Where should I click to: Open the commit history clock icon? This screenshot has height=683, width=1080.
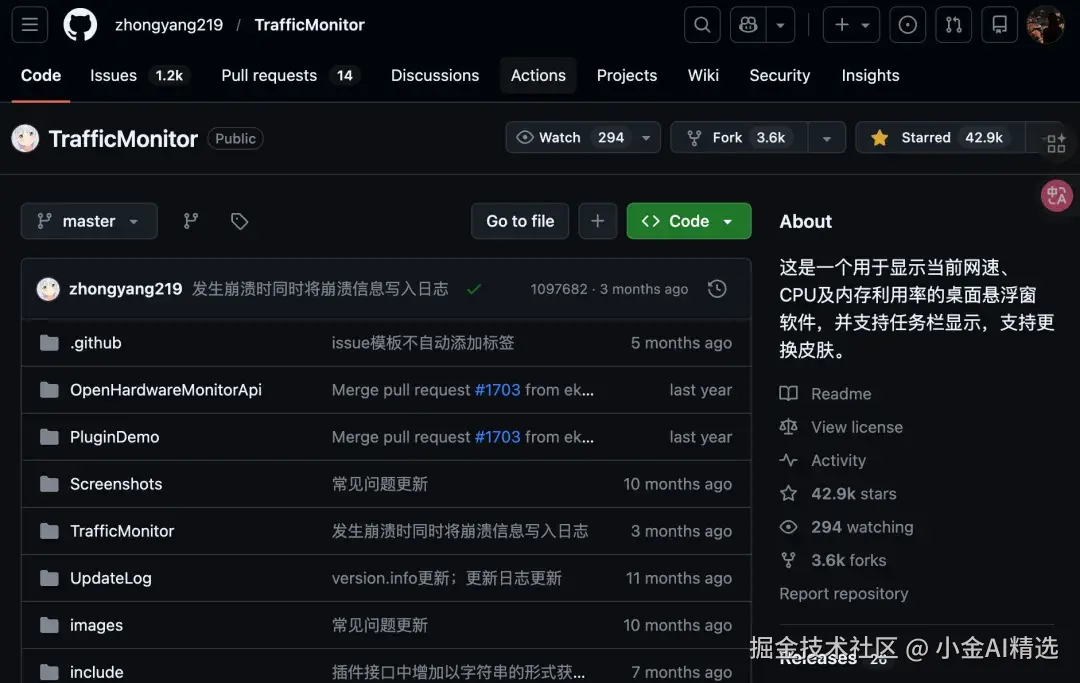pos(717,289)
